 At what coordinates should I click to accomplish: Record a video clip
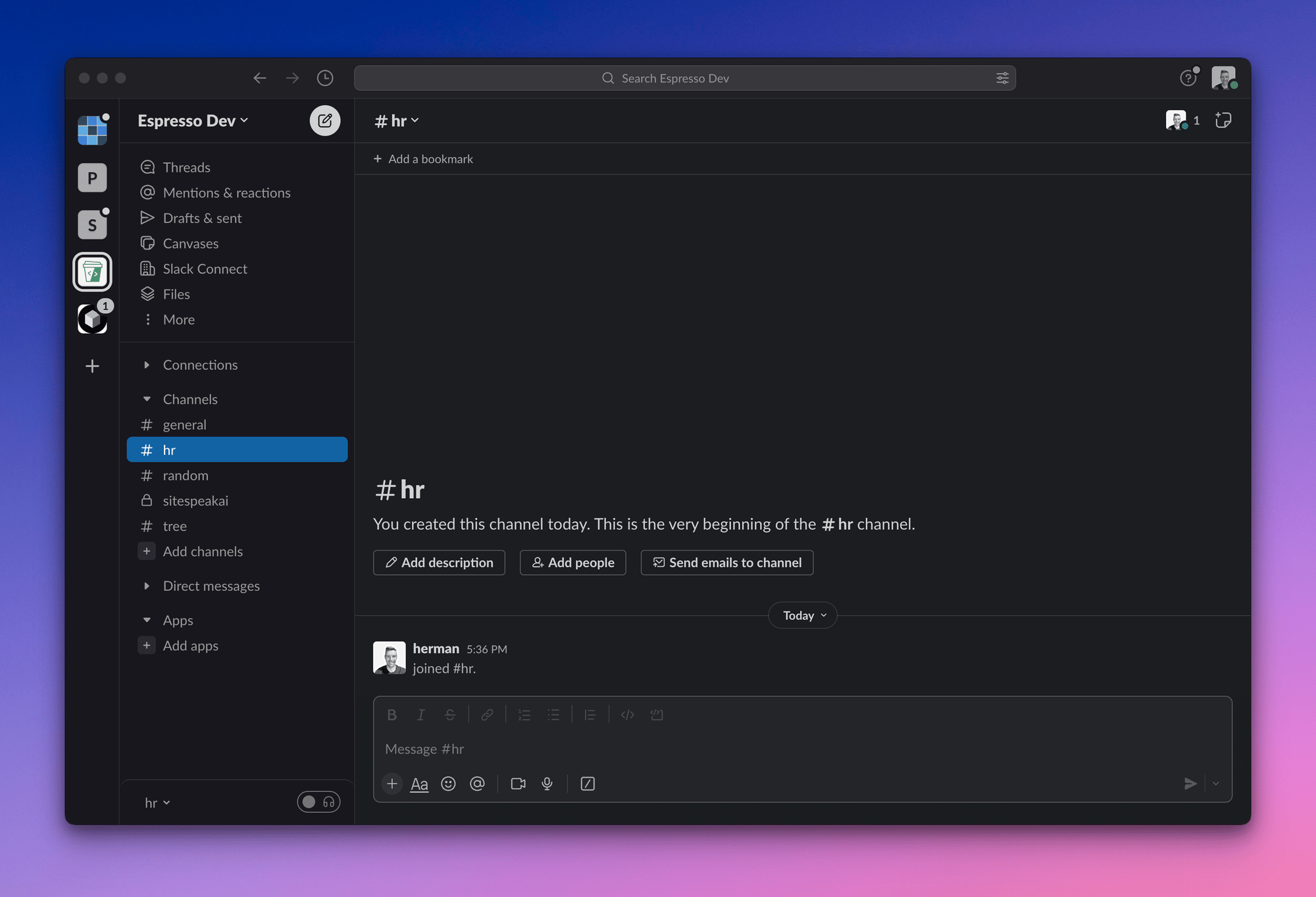519,784
